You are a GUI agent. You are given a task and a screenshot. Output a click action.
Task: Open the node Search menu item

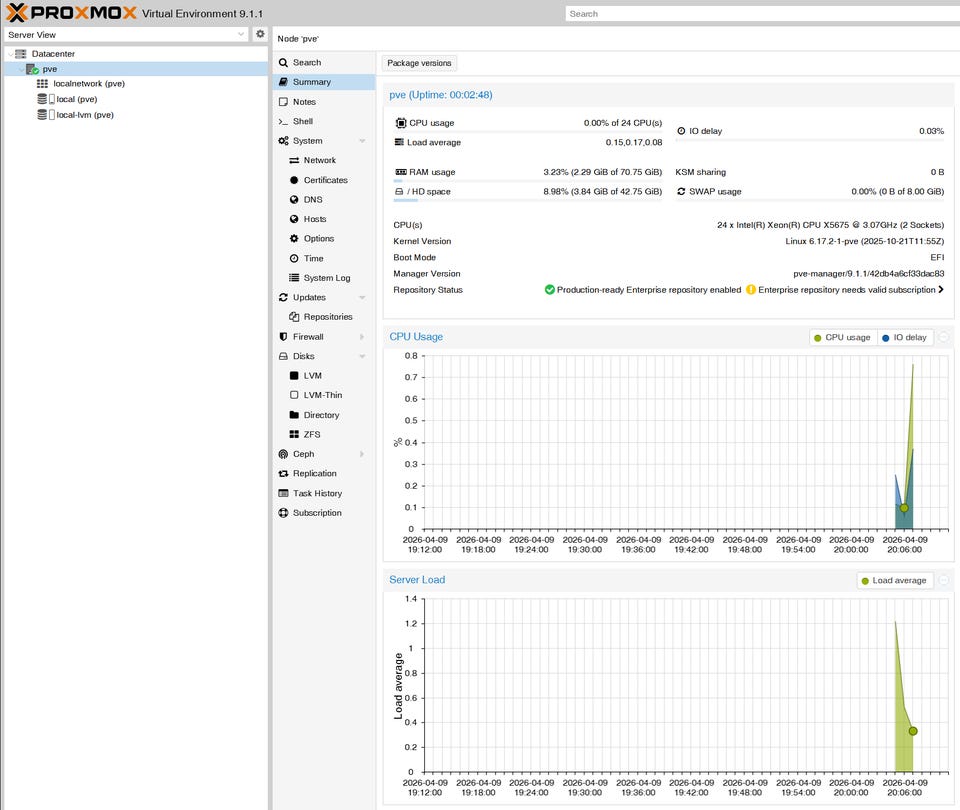(324, 62)
